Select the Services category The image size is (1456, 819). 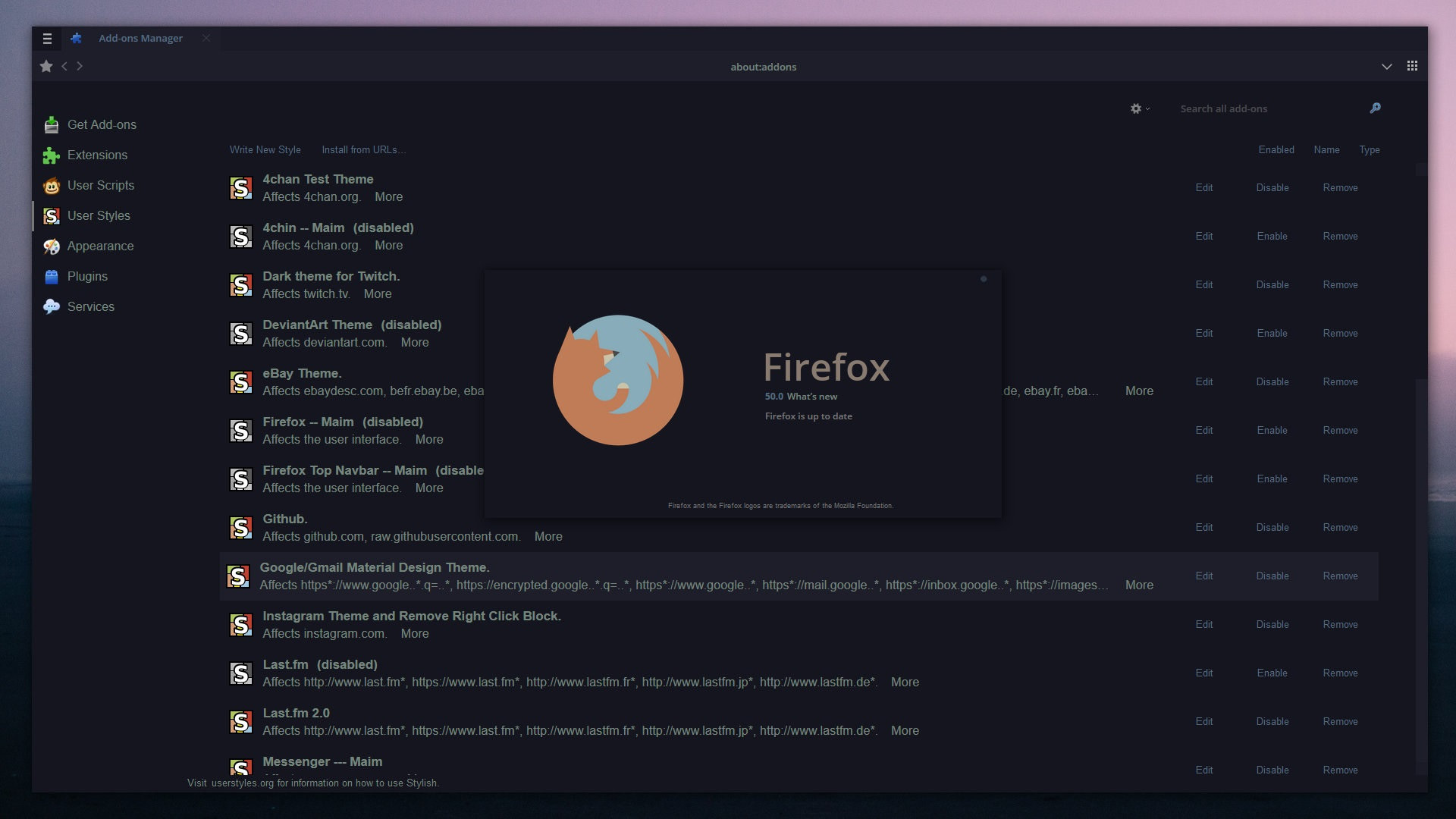point(90,306)
